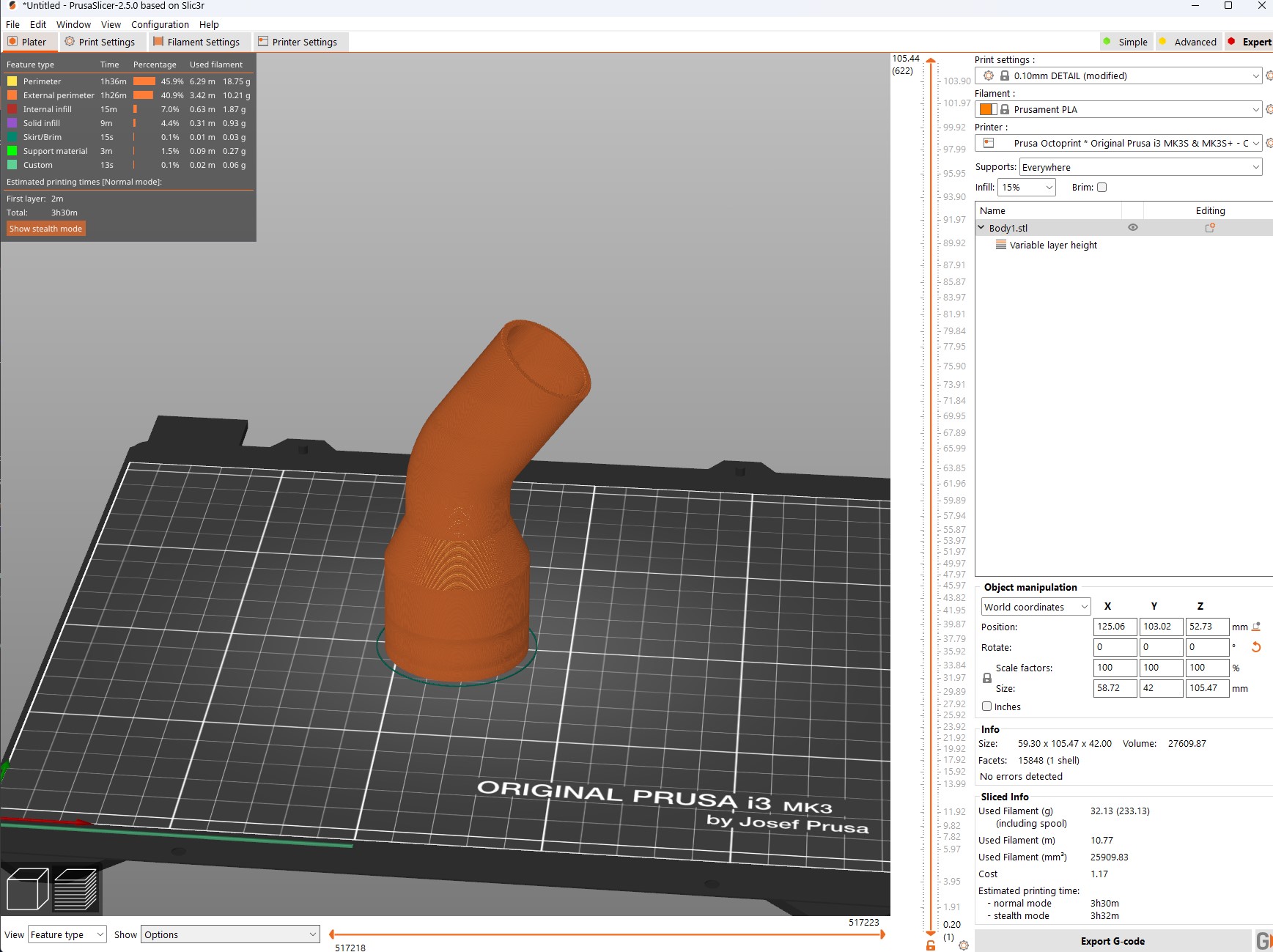Click the lock icon in the Print settings preset

click(1005, 75)
